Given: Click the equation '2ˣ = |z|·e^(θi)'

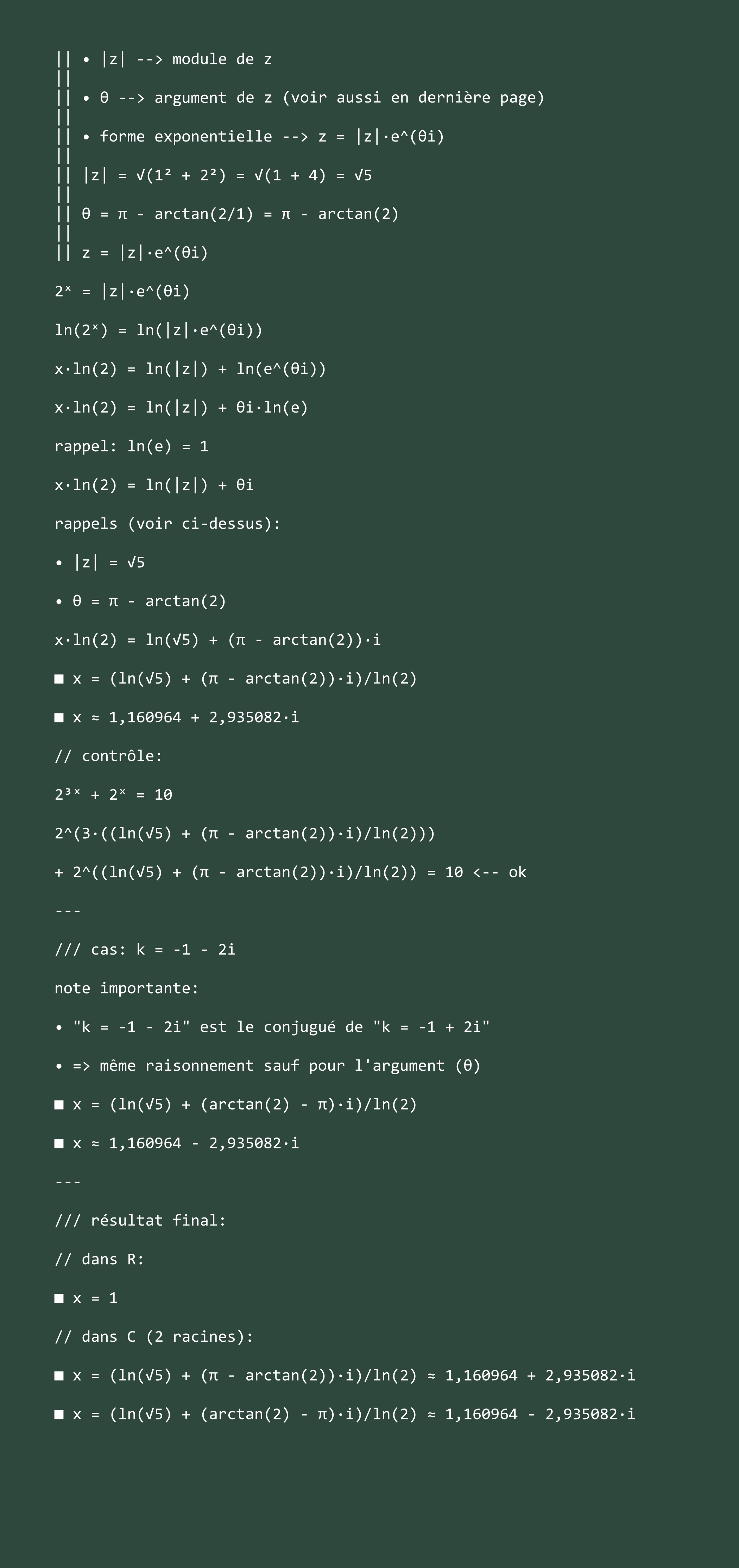Looking at the screenshot, I should click(x=122, y=291).
